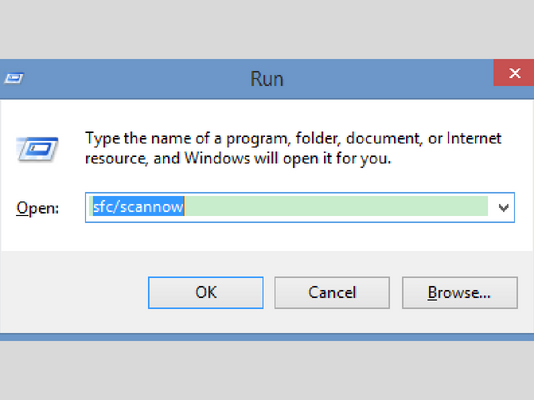Screen dimensions: 534x400
Task: Close the Run dialog with the red X
Action: [x=514, y=73]
